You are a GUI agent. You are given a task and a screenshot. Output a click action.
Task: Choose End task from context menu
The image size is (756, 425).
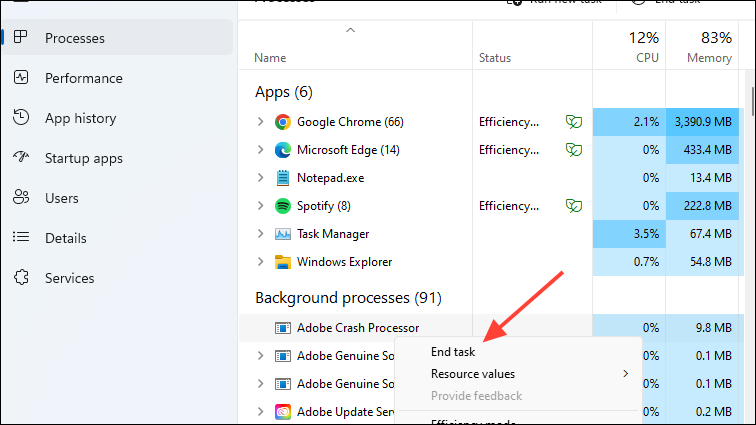point(453,352)
